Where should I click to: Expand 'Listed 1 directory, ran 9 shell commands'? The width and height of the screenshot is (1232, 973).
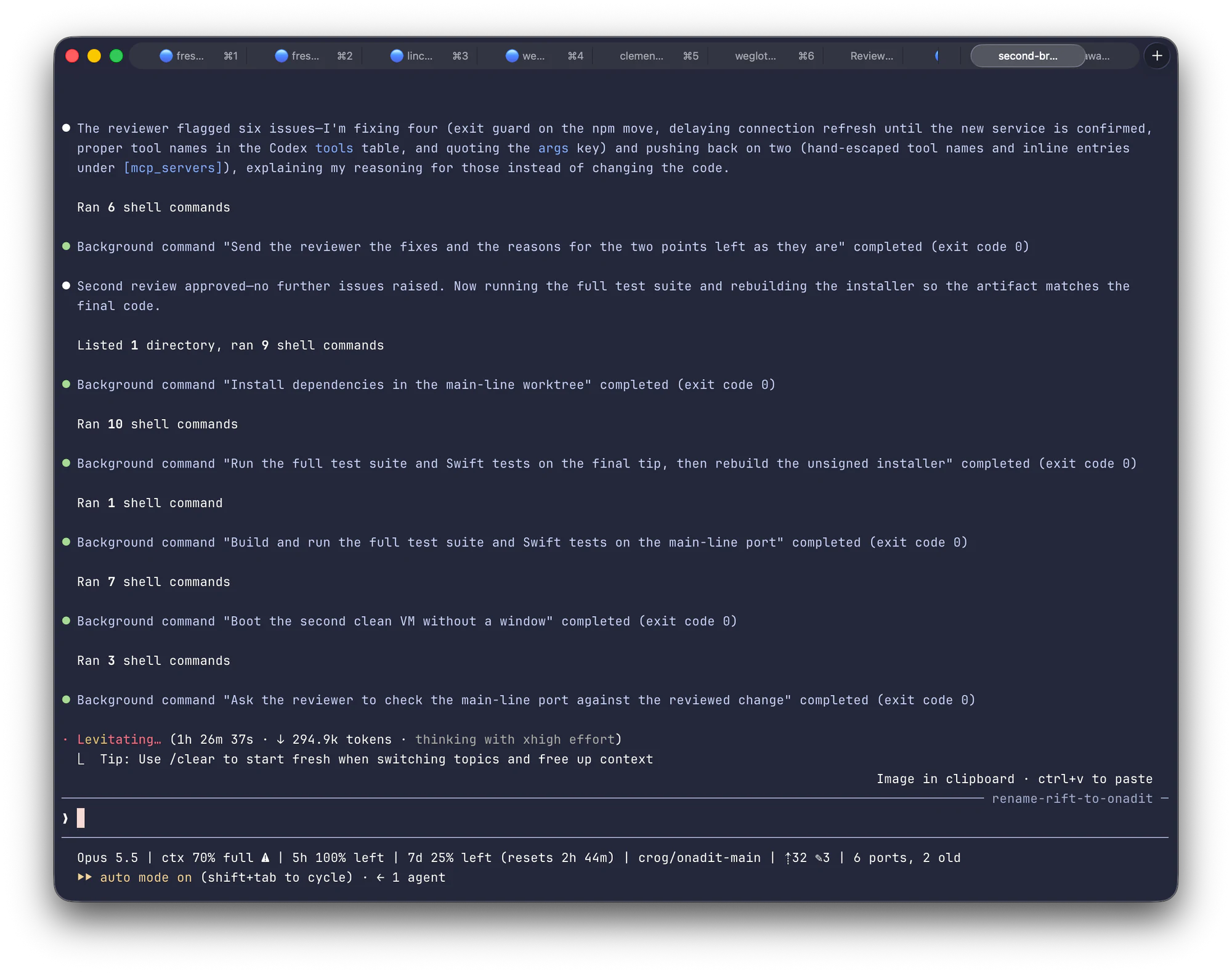point(230,346)
